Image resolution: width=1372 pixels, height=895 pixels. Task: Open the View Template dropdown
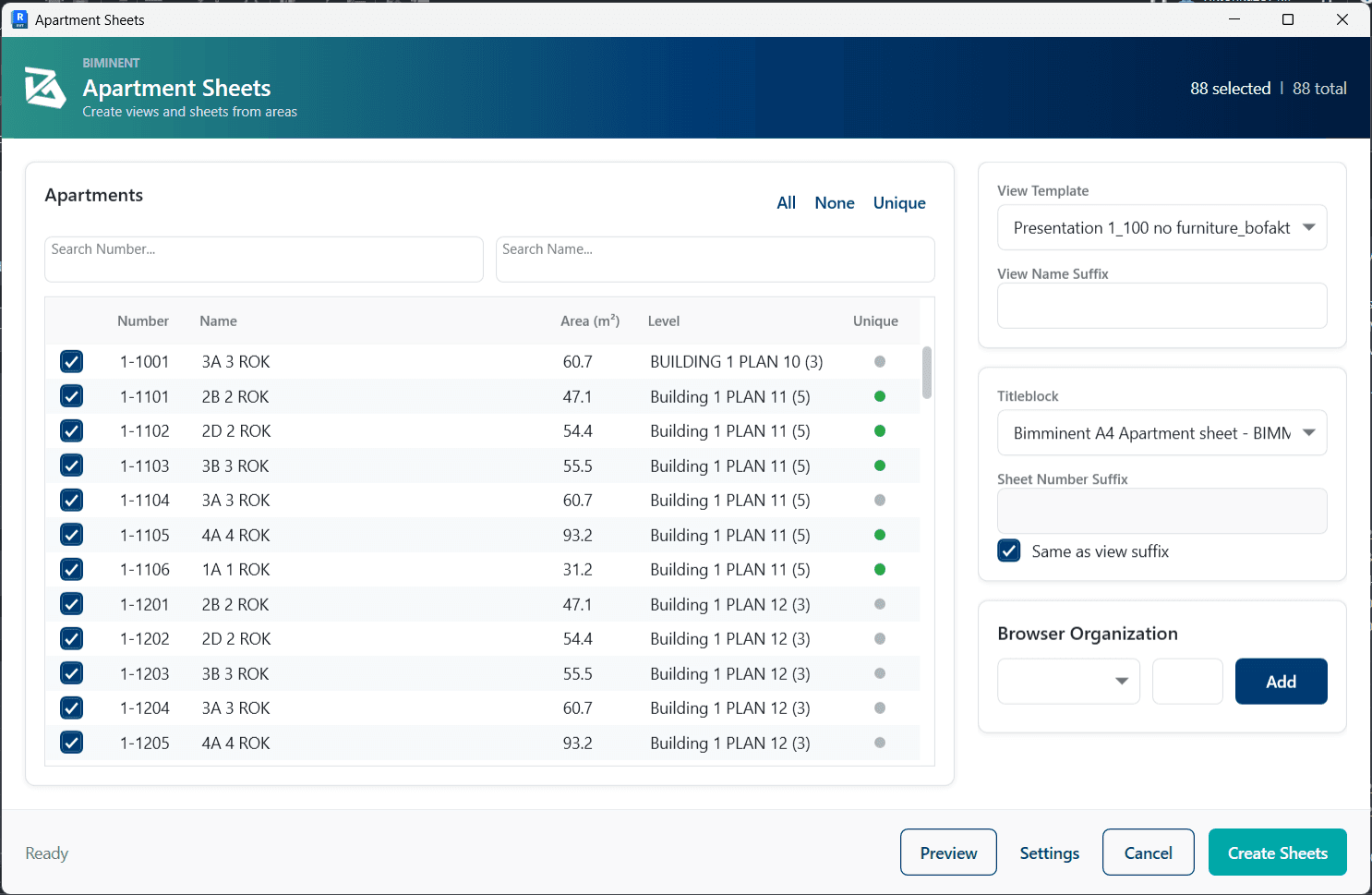(1161, 227)
